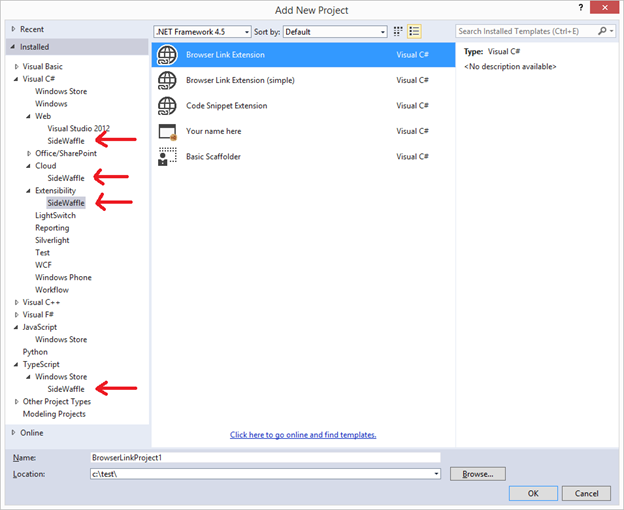The image size is (624, 510).
Task: Click the Location field showing c:\test\
Action: tap(265, 474)
